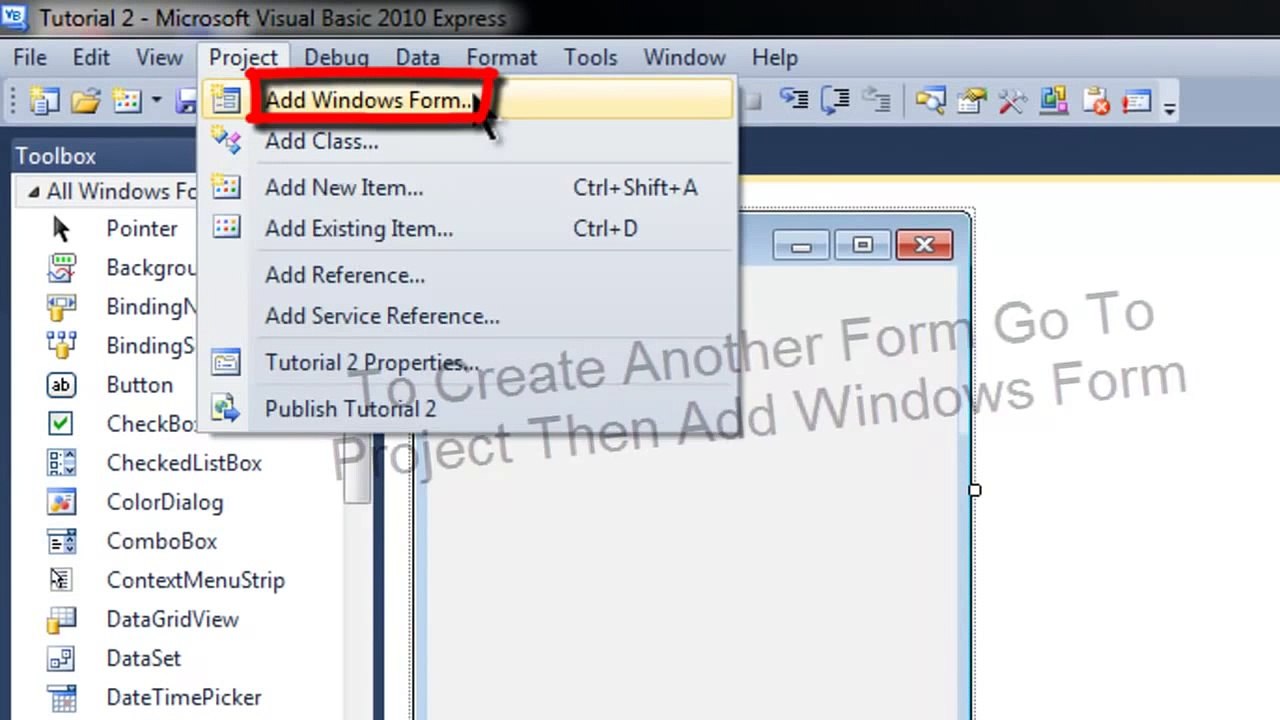Image resolution: width=1280 pixels, height=720 pixels.
Task: Click the New Project toolbar icon
Action: [45, 101]
